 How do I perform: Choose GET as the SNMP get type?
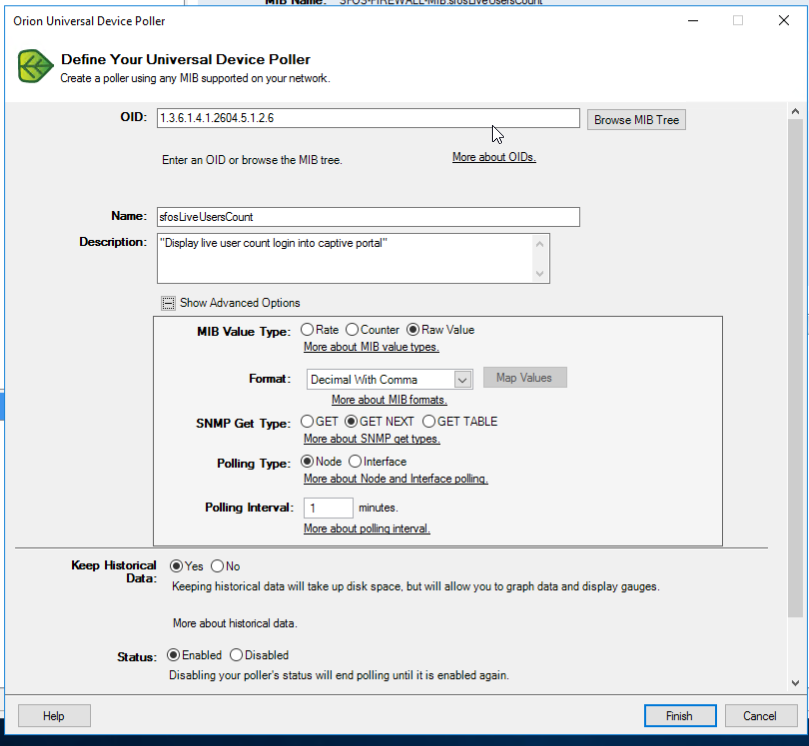(307, 421)
